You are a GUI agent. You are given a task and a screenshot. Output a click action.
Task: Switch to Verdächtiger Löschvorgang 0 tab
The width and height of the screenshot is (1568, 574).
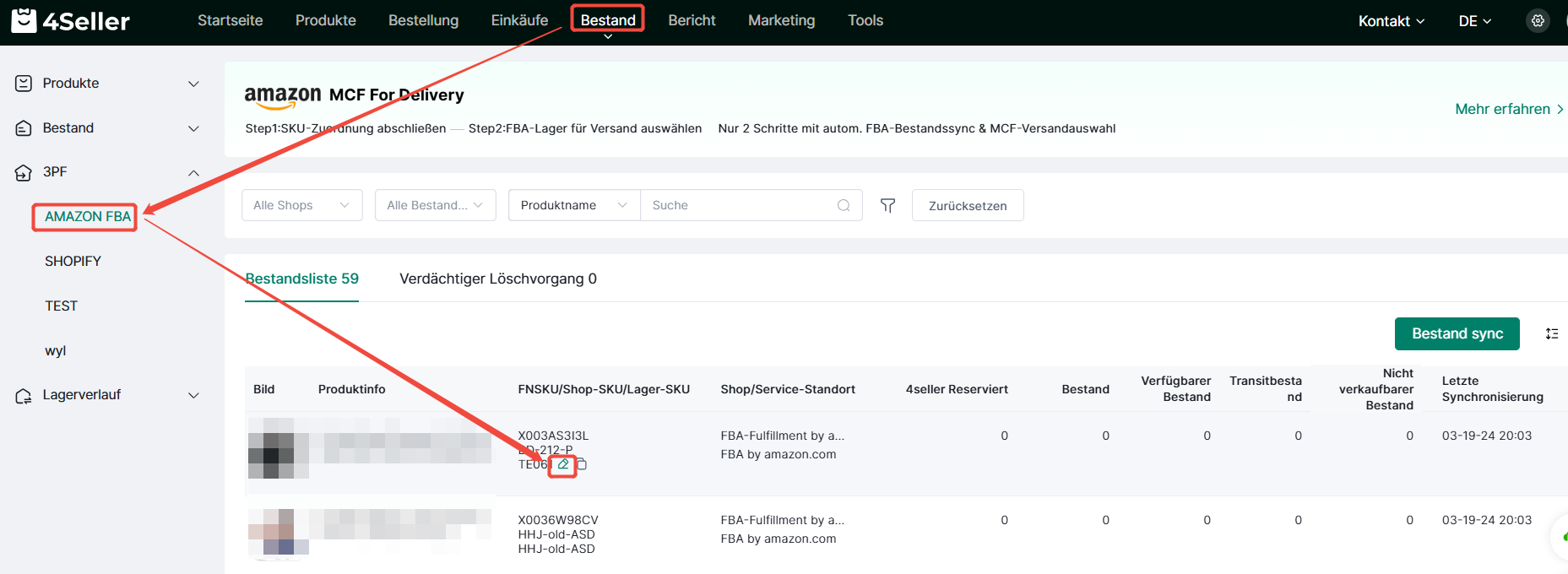coord(498,279)
